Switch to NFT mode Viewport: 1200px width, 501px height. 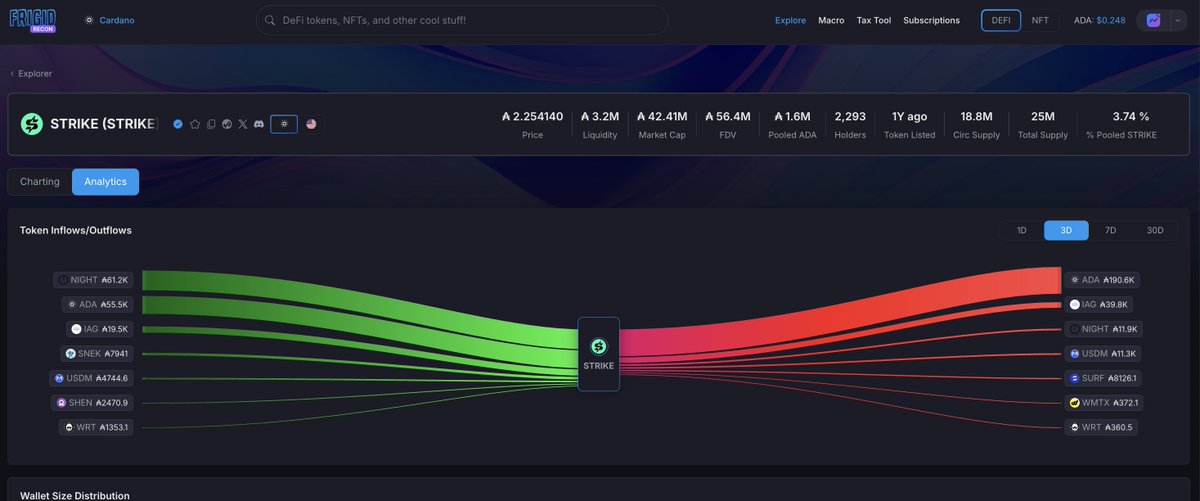(x=1040, y=20)
